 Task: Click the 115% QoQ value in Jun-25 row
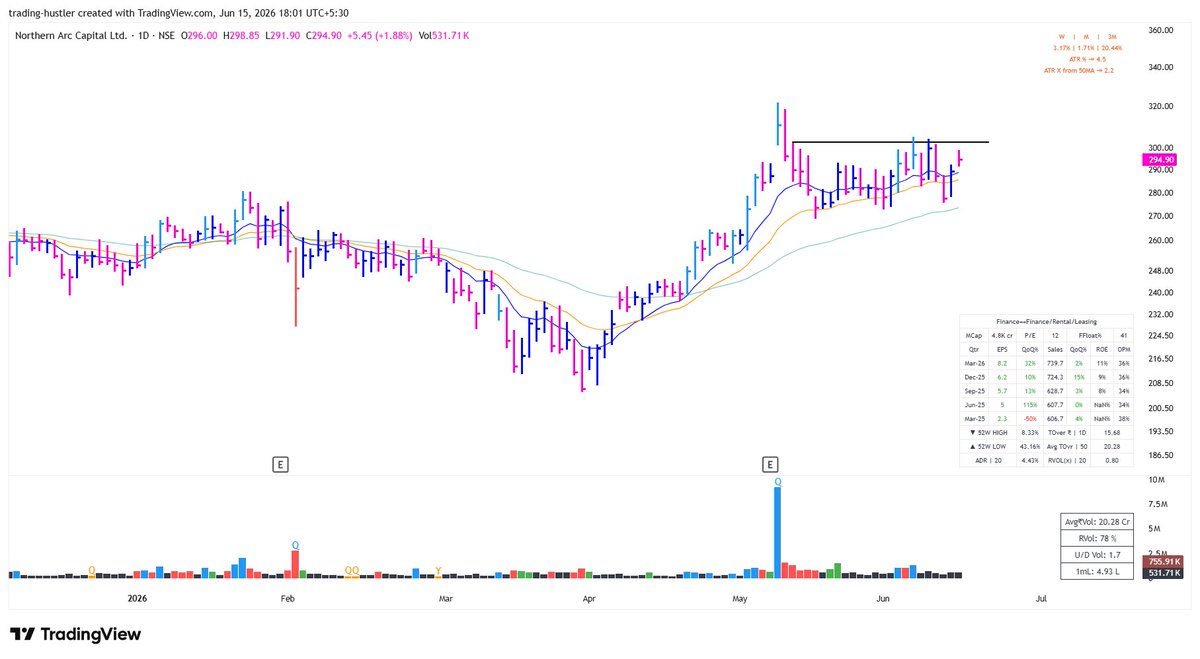(1030, 405)
